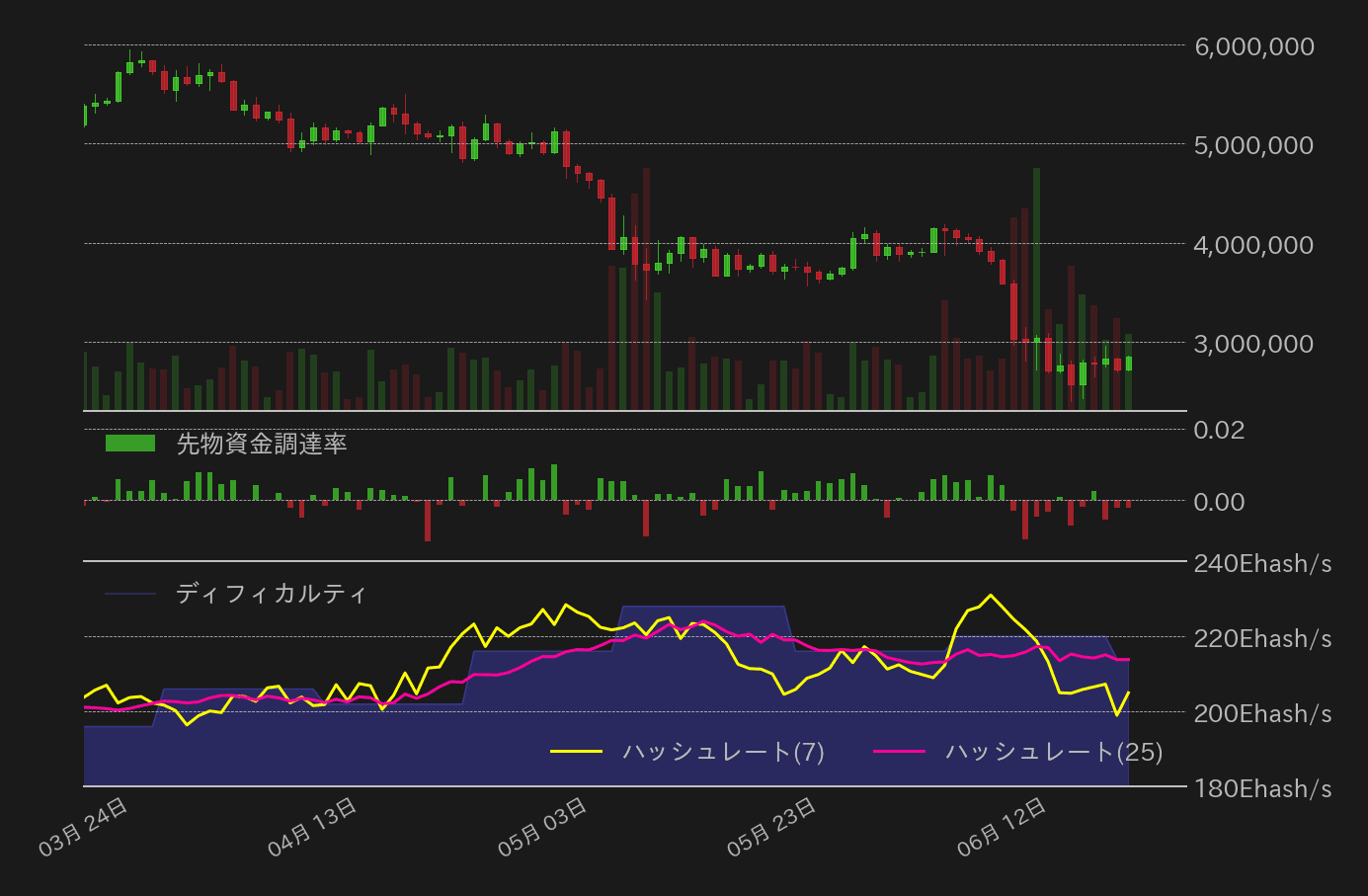Image resolution: width=1368 pixels, height=896 pixels.
Task: Select the 先物資金調達率 panel label
Action: (x=261, y=443)
